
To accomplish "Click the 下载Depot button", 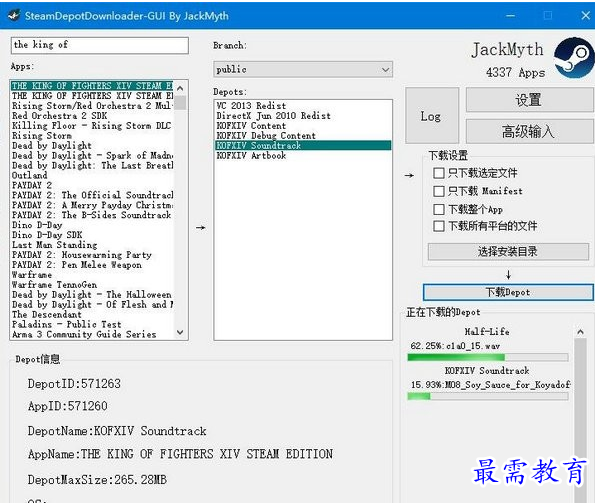I will [508, 292].
